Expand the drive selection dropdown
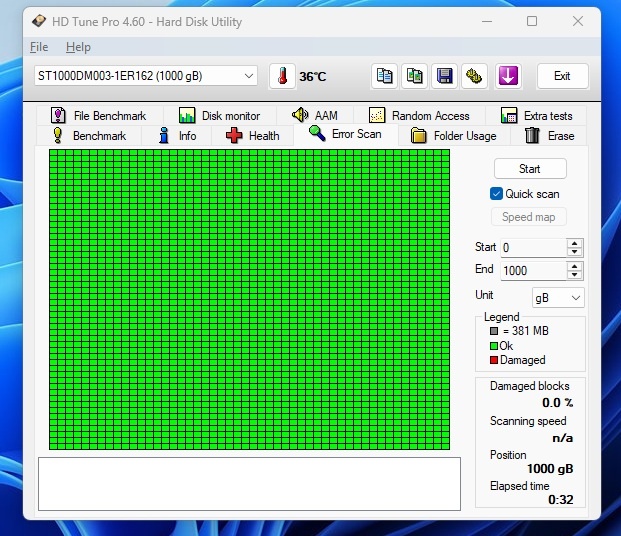Viewport: 621px width, 536px height. pos(249,76)
